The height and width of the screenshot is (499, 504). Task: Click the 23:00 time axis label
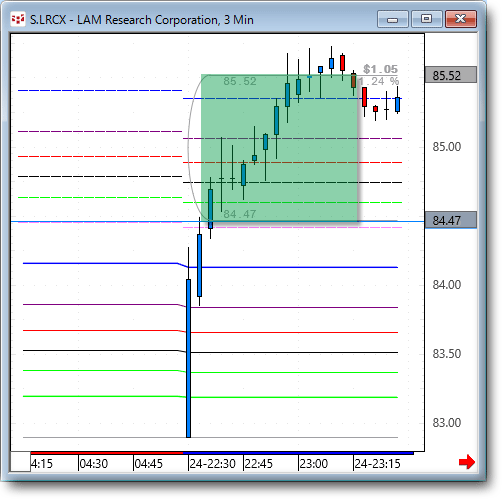(314, 464)
